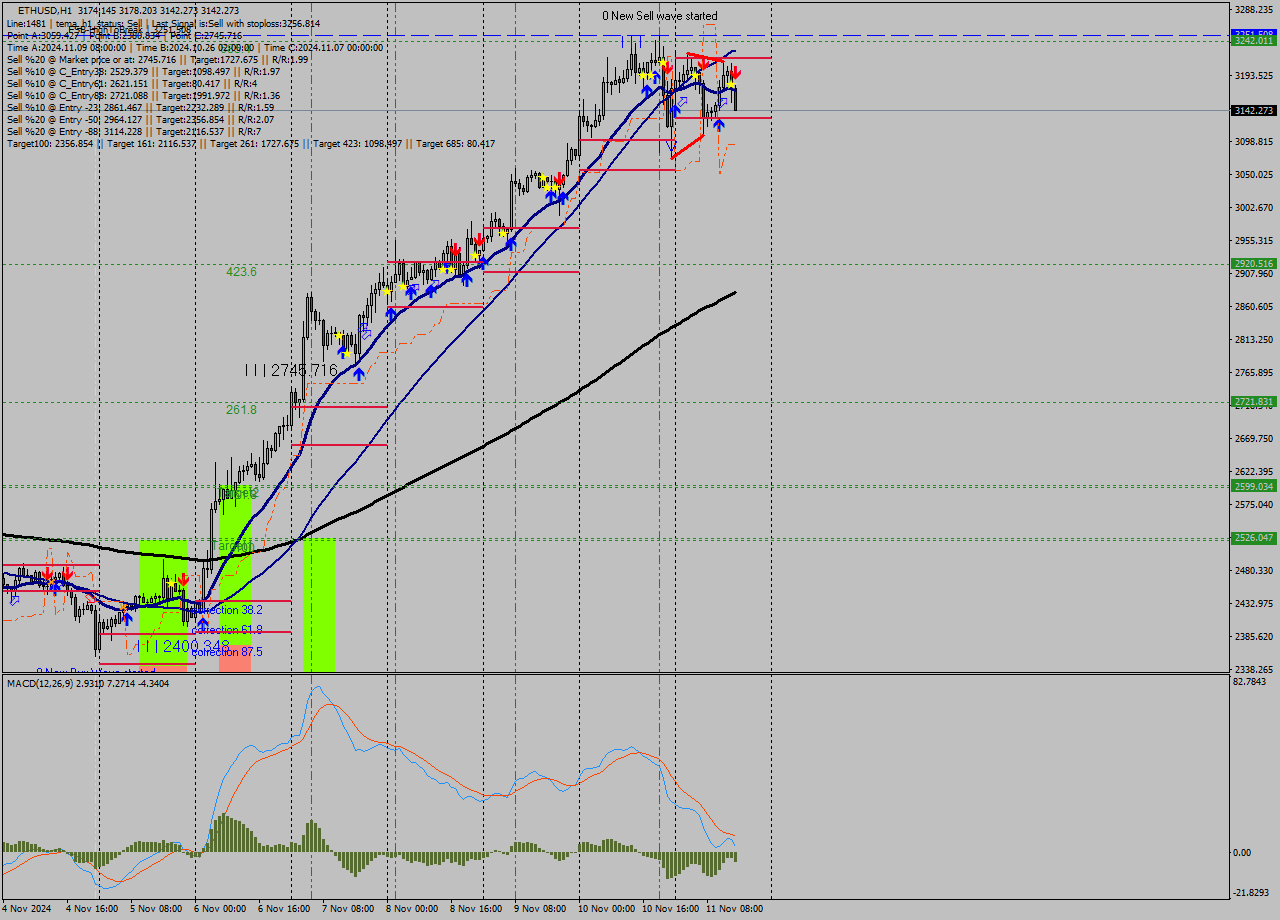Select the '4 Nov 16:00' time label
Viewport: 1280px width, 920px height.
93,909
